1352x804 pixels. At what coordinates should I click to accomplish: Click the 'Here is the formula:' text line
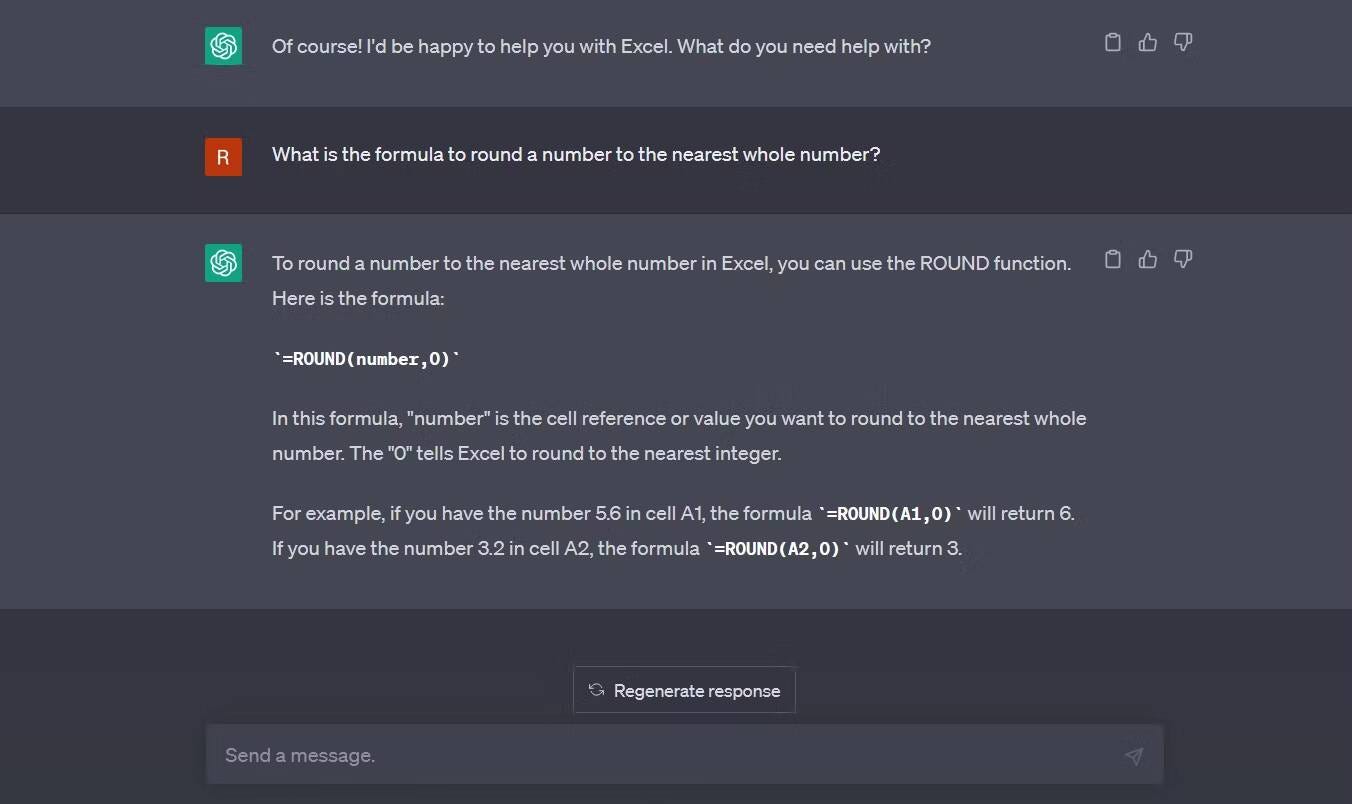click(358, 298)
